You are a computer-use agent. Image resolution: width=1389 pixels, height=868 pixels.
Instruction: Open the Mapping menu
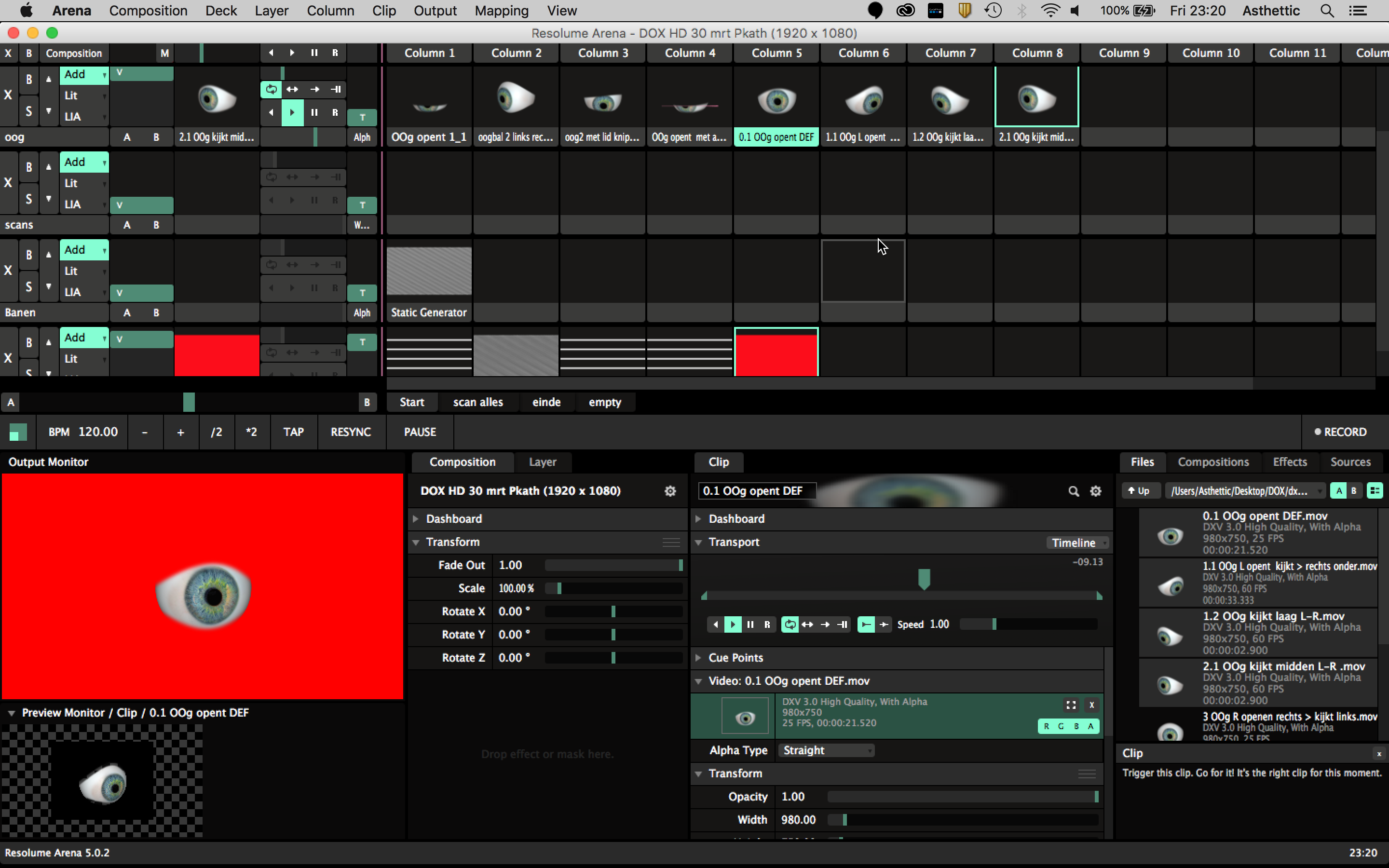pos(501,10)
